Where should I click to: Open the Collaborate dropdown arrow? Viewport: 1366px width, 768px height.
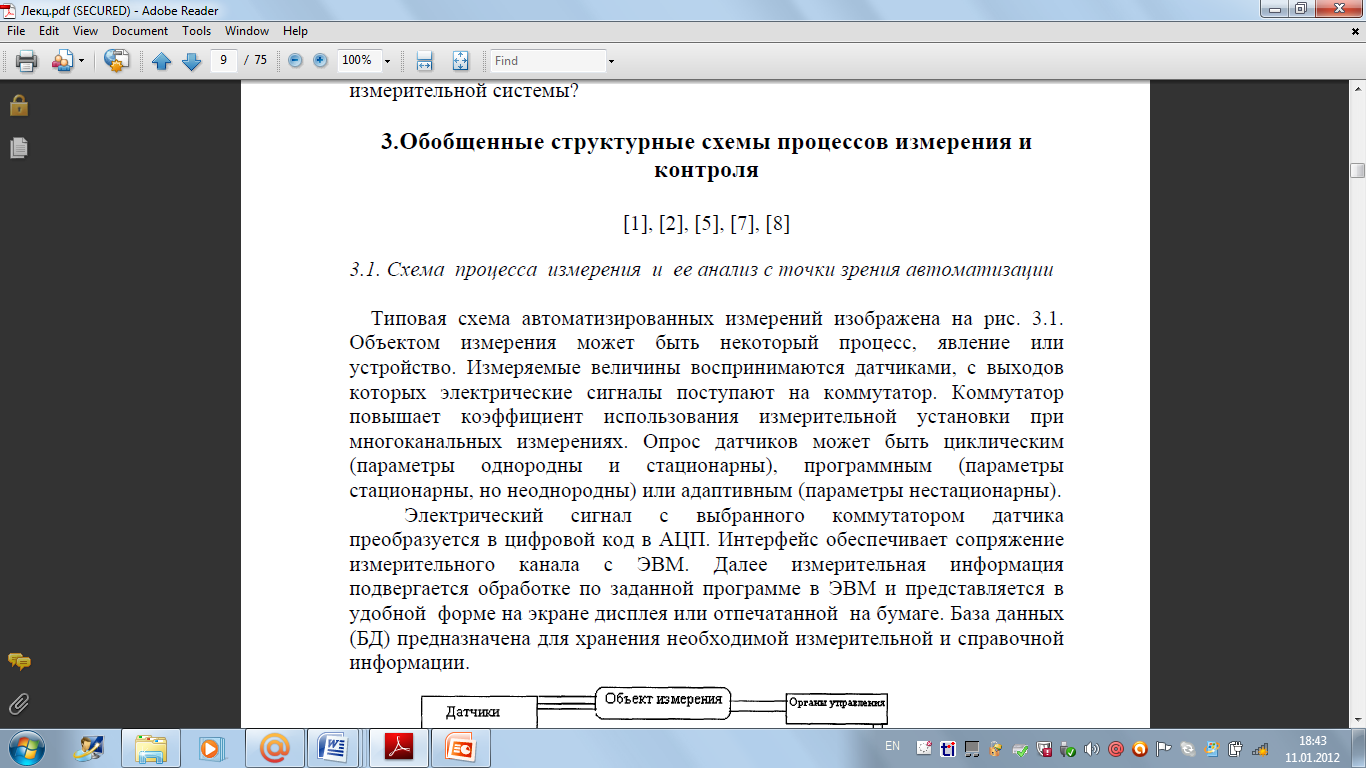tap(81, 61)
